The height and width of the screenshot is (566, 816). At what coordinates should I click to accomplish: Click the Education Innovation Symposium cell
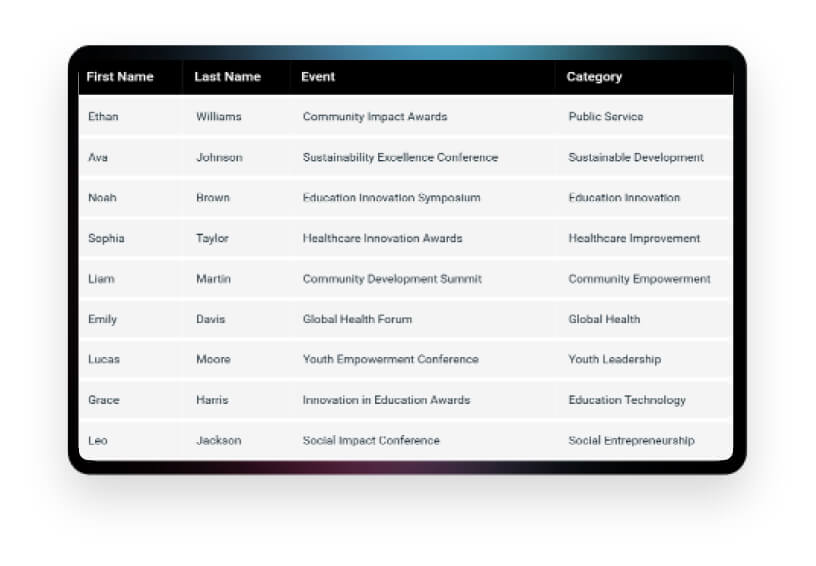pyautogui.click(x=391, y=198)
